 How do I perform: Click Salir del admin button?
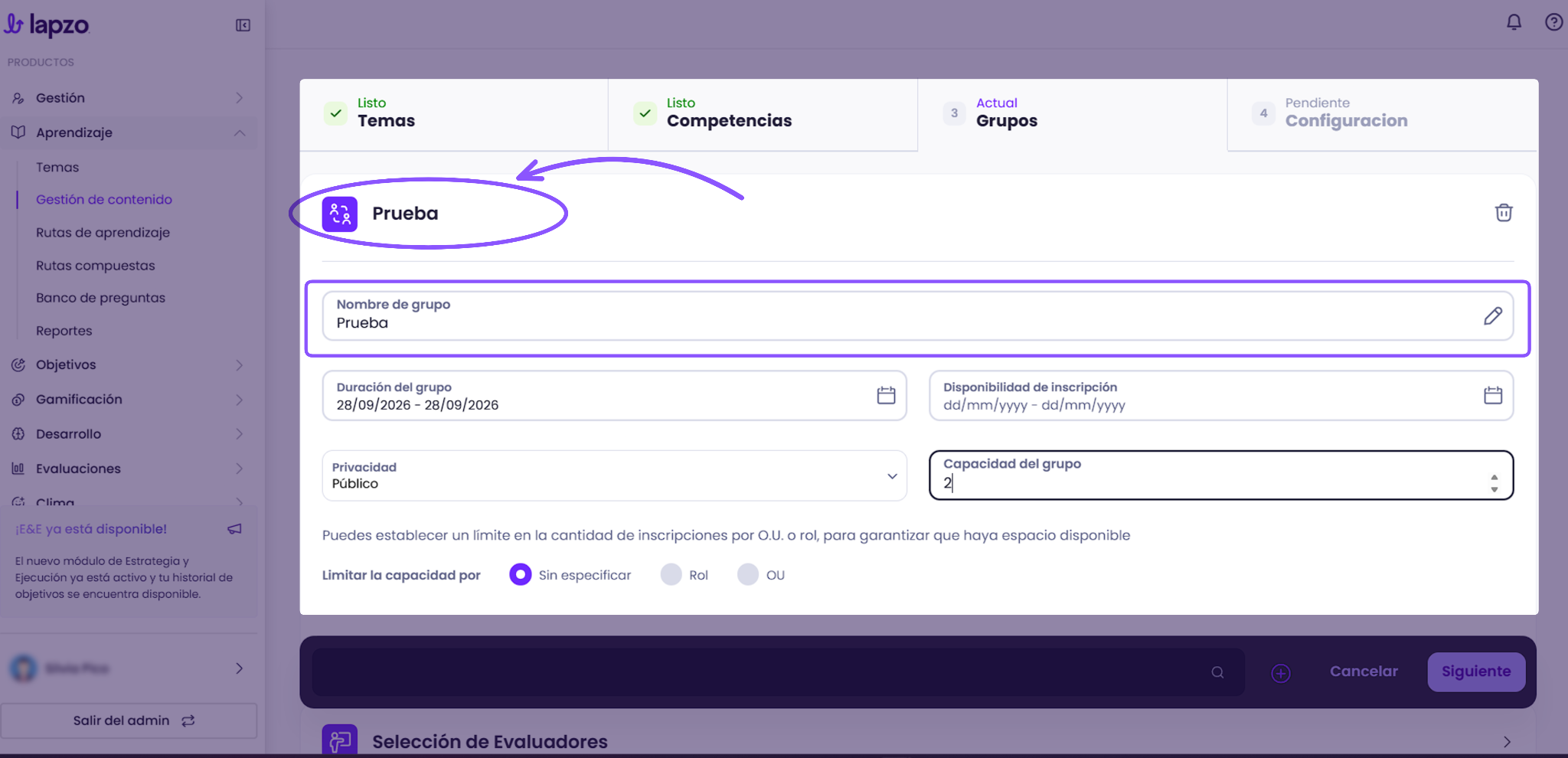(x=129, y=720)
